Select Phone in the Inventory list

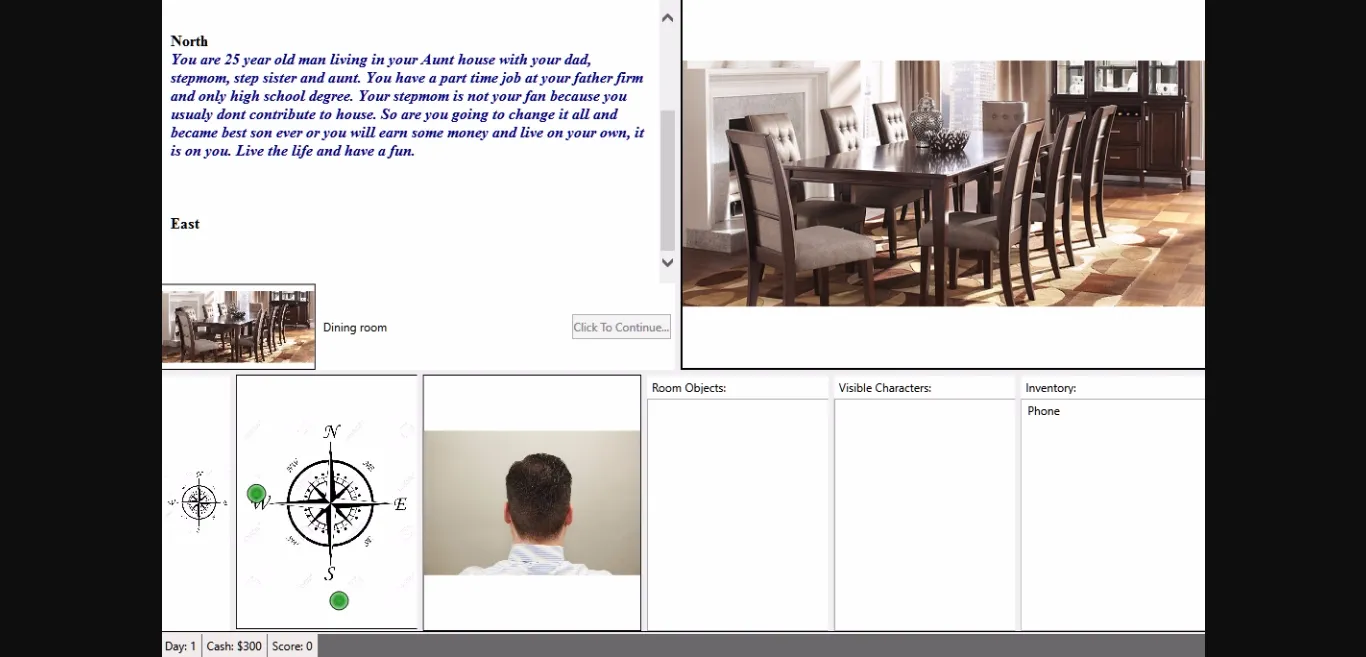[1043, 411]
